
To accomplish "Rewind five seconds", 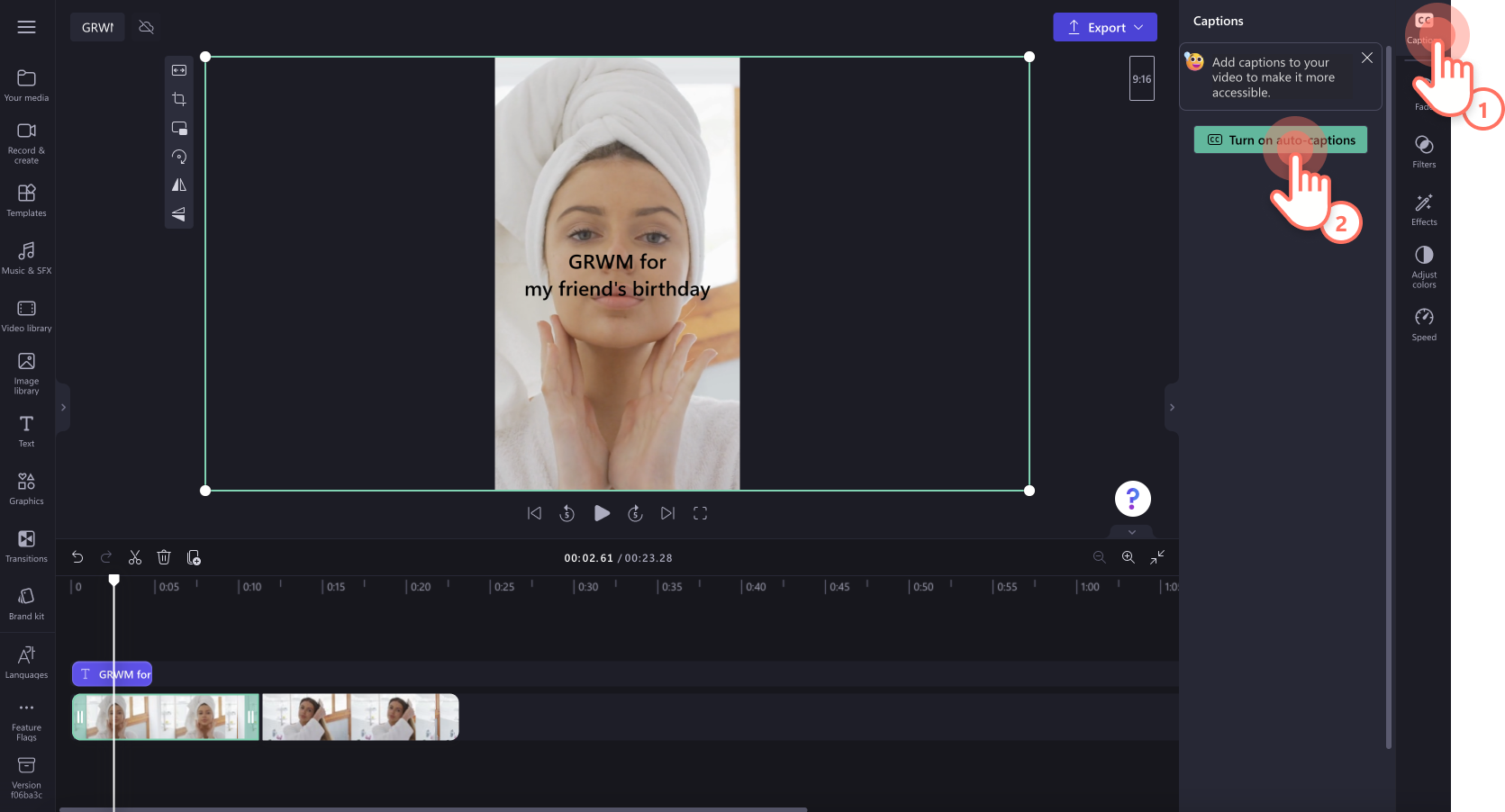I will point(567,513).
